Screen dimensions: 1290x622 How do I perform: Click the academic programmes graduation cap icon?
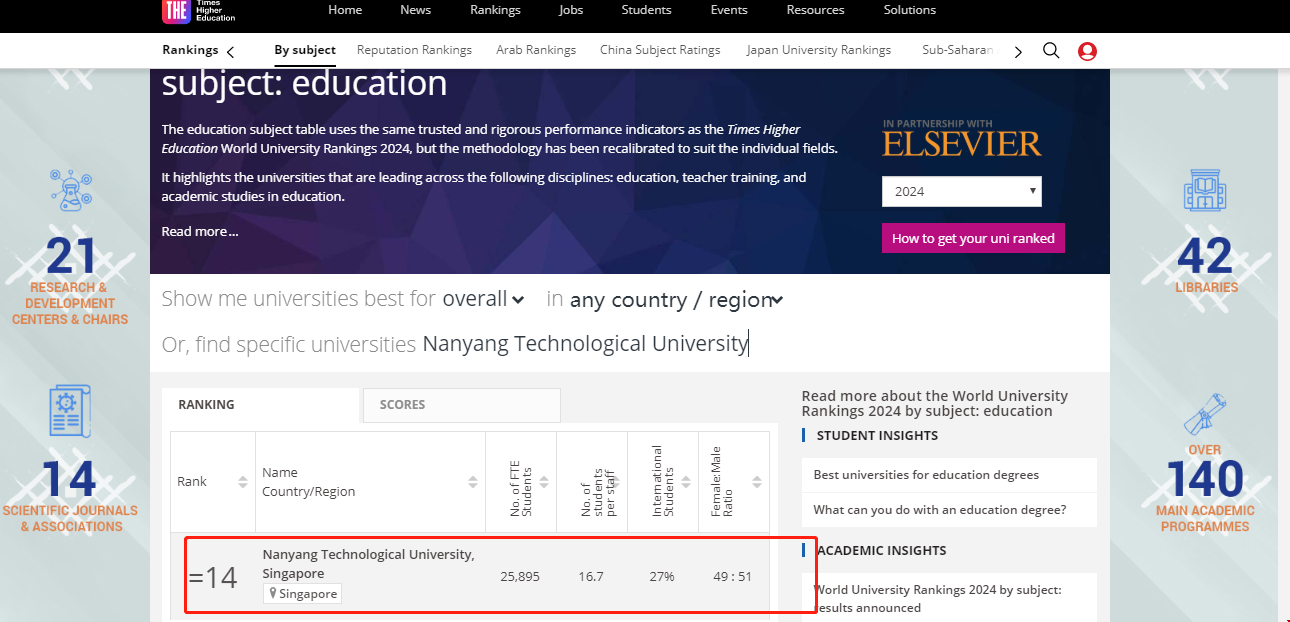[1205, 413]
